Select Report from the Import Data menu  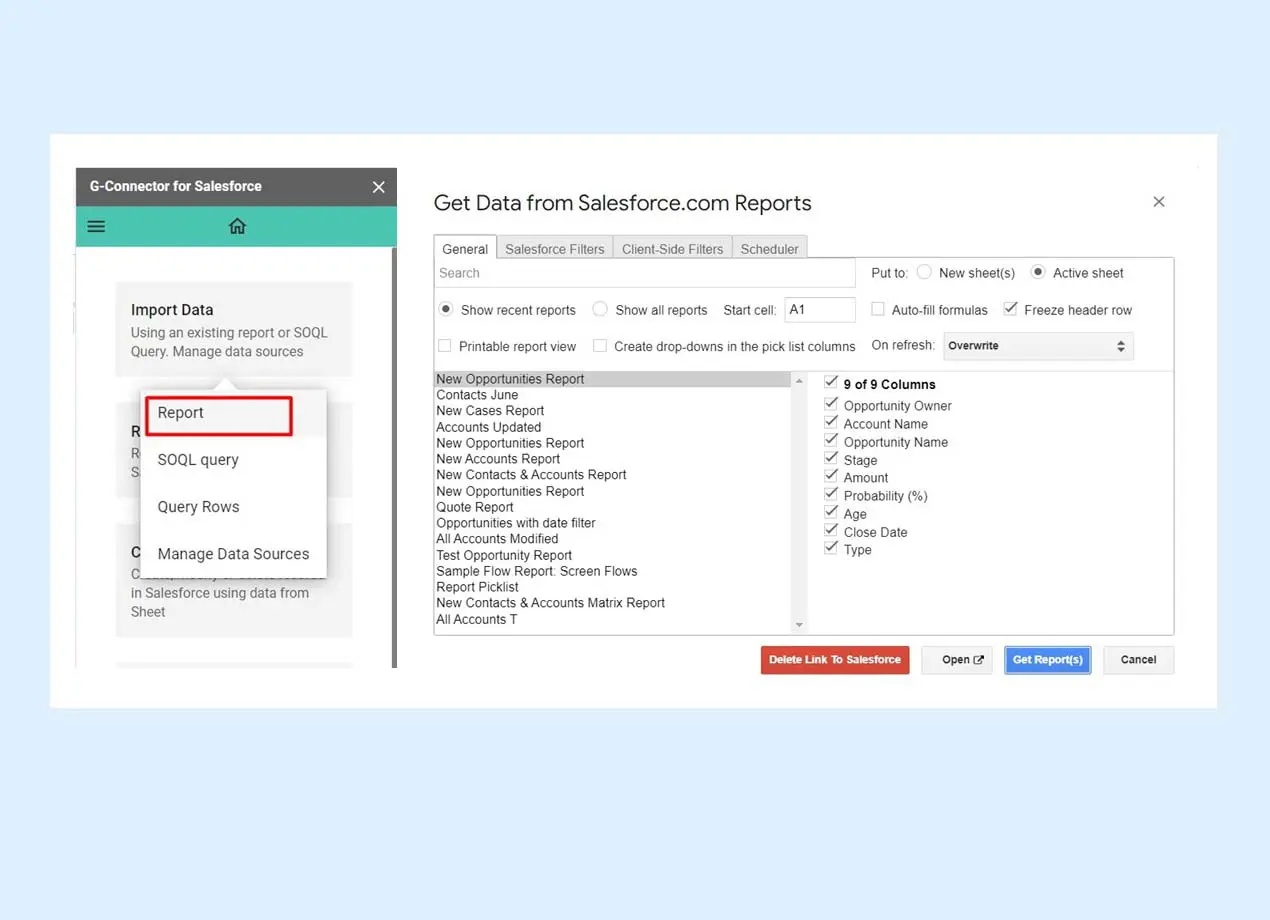point(219,414)
